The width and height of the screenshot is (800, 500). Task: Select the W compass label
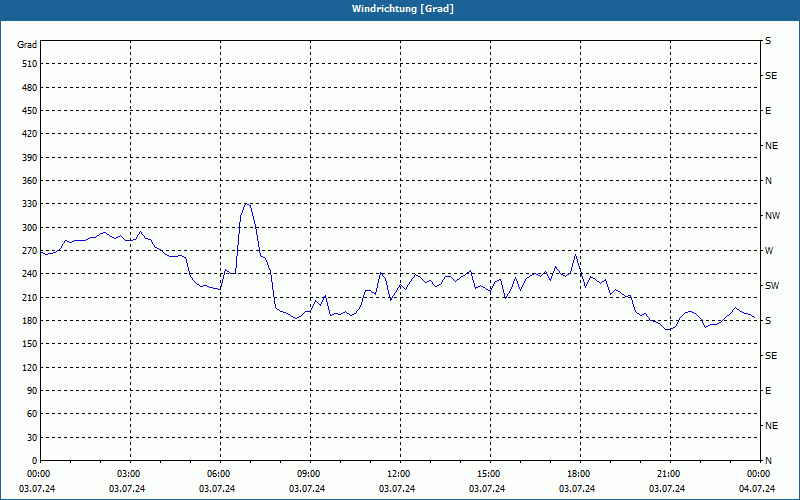click(769, 251)
